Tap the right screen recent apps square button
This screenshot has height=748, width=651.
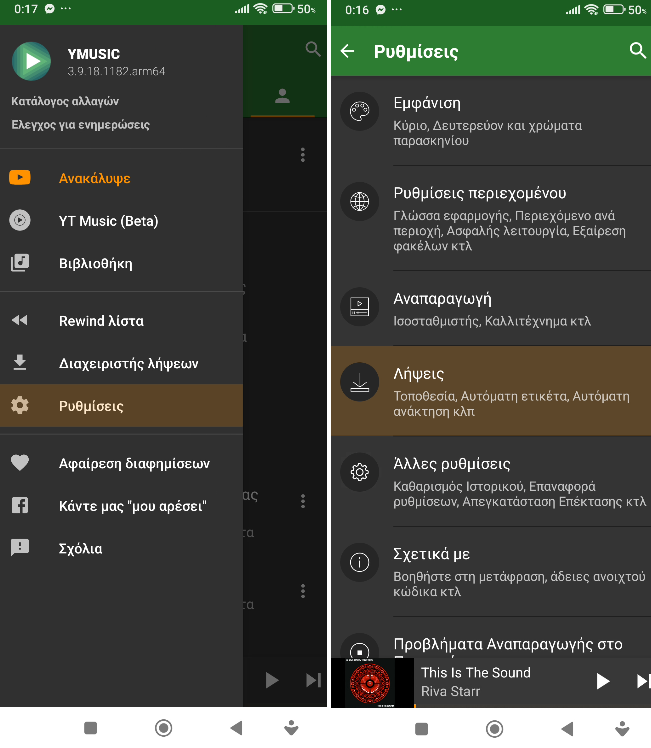tap(422, 729)
